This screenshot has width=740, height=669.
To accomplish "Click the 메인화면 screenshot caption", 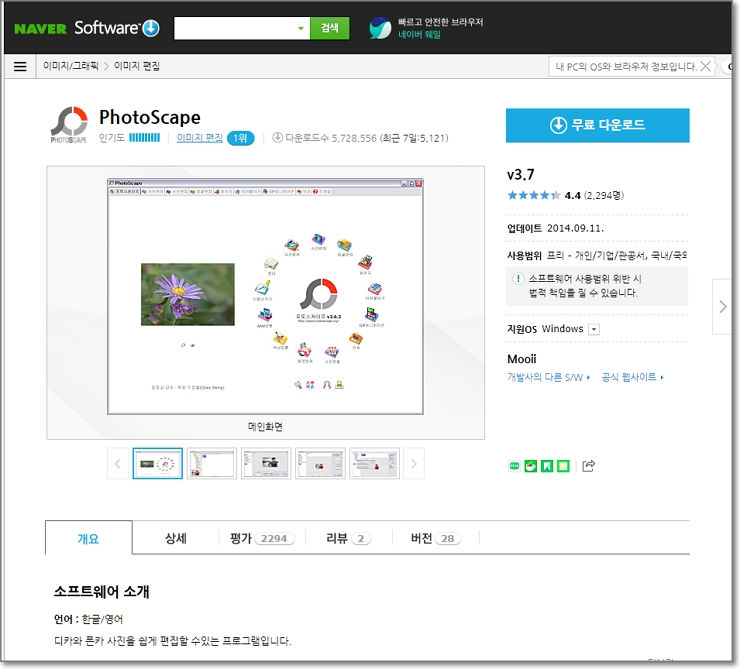I will click(265, 426).
